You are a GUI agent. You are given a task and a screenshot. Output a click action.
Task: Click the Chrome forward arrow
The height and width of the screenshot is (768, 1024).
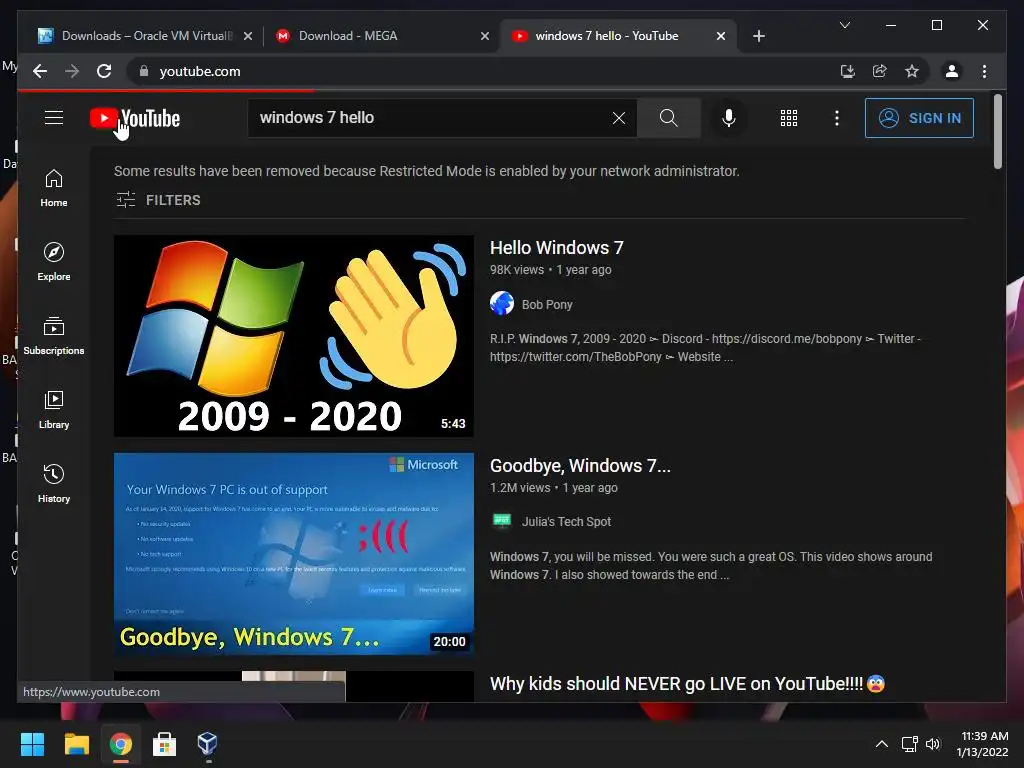[72, 71]
